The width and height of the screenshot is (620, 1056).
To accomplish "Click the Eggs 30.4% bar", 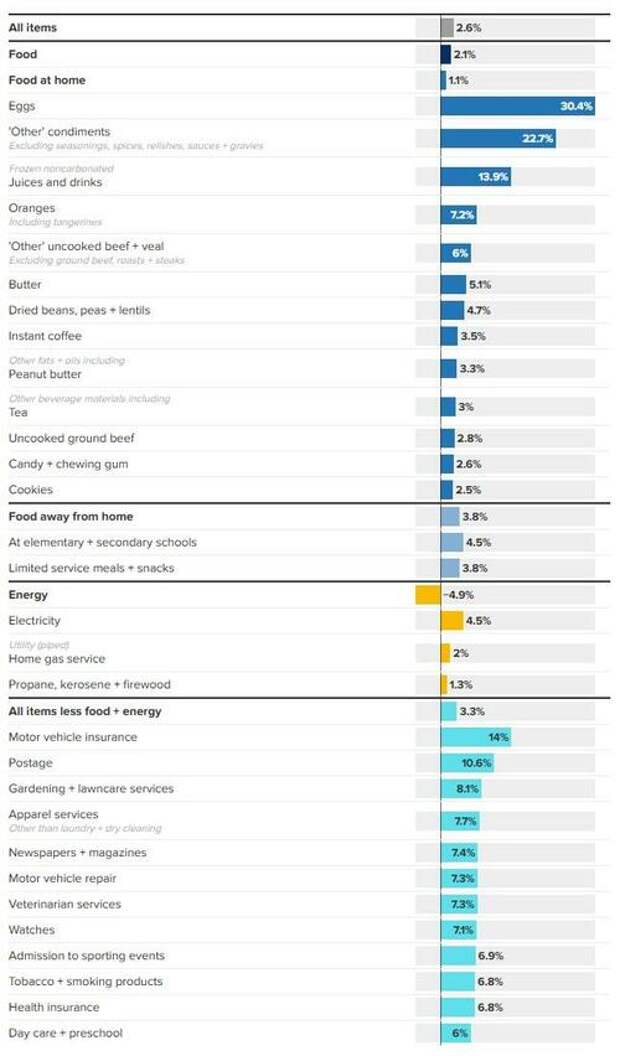I will (518, 106).
